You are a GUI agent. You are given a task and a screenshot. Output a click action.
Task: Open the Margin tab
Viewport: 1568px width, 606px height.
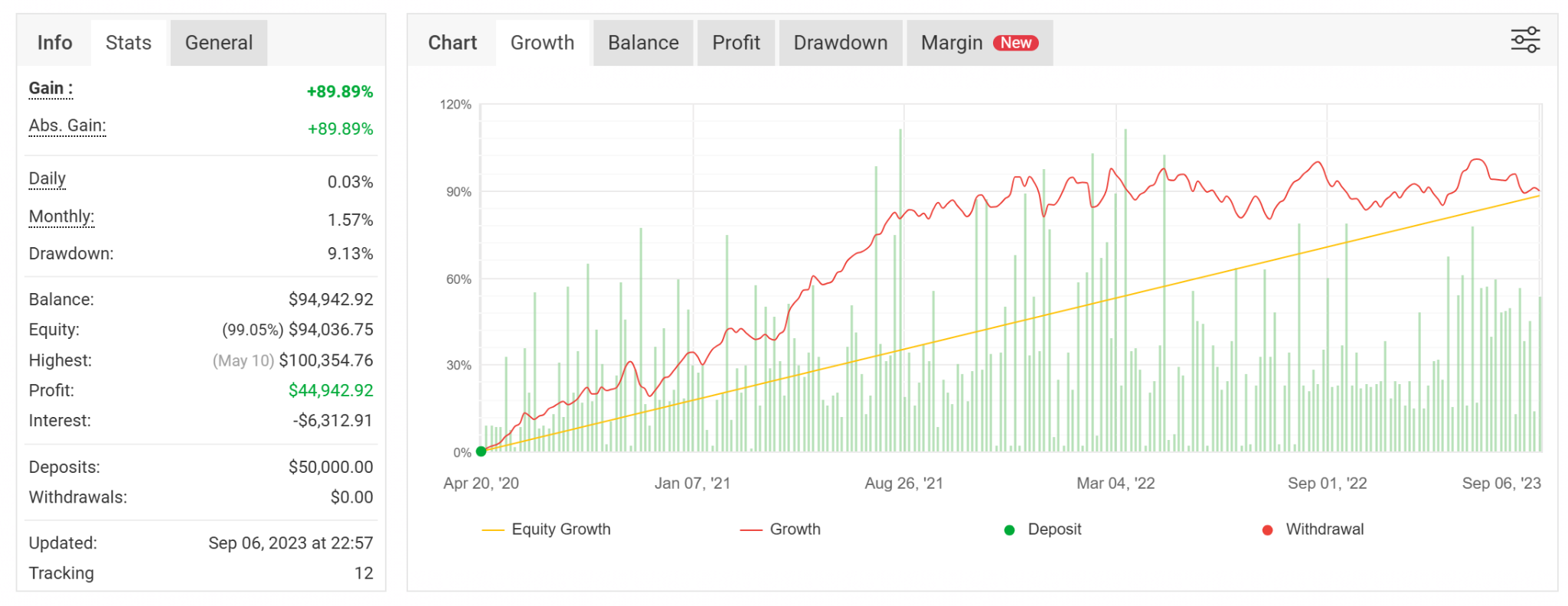pos(952,43)
